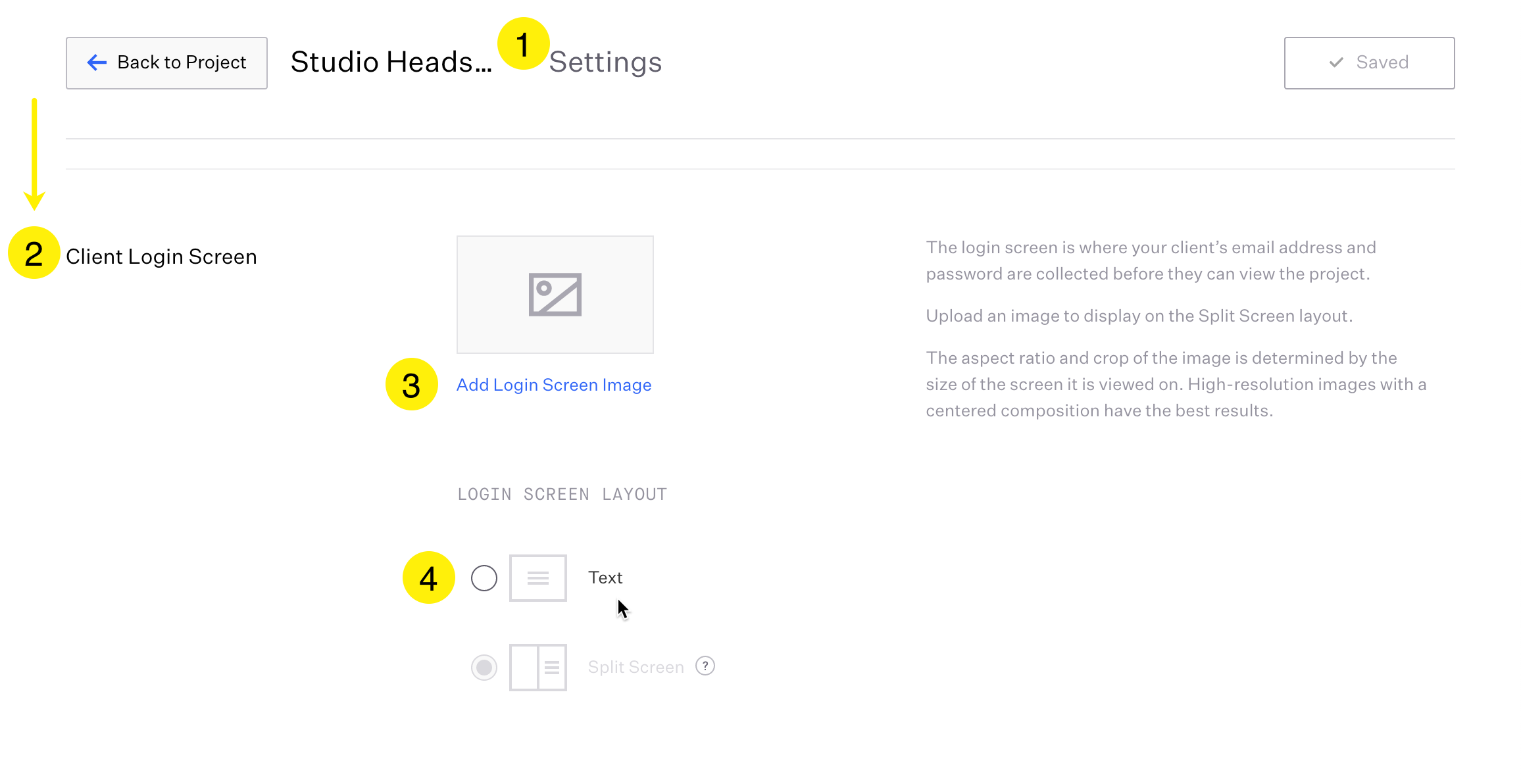Click the Split Screen layout thumbnail icon
Viewport: 1521px width, 784px height.
click(538, 668)
